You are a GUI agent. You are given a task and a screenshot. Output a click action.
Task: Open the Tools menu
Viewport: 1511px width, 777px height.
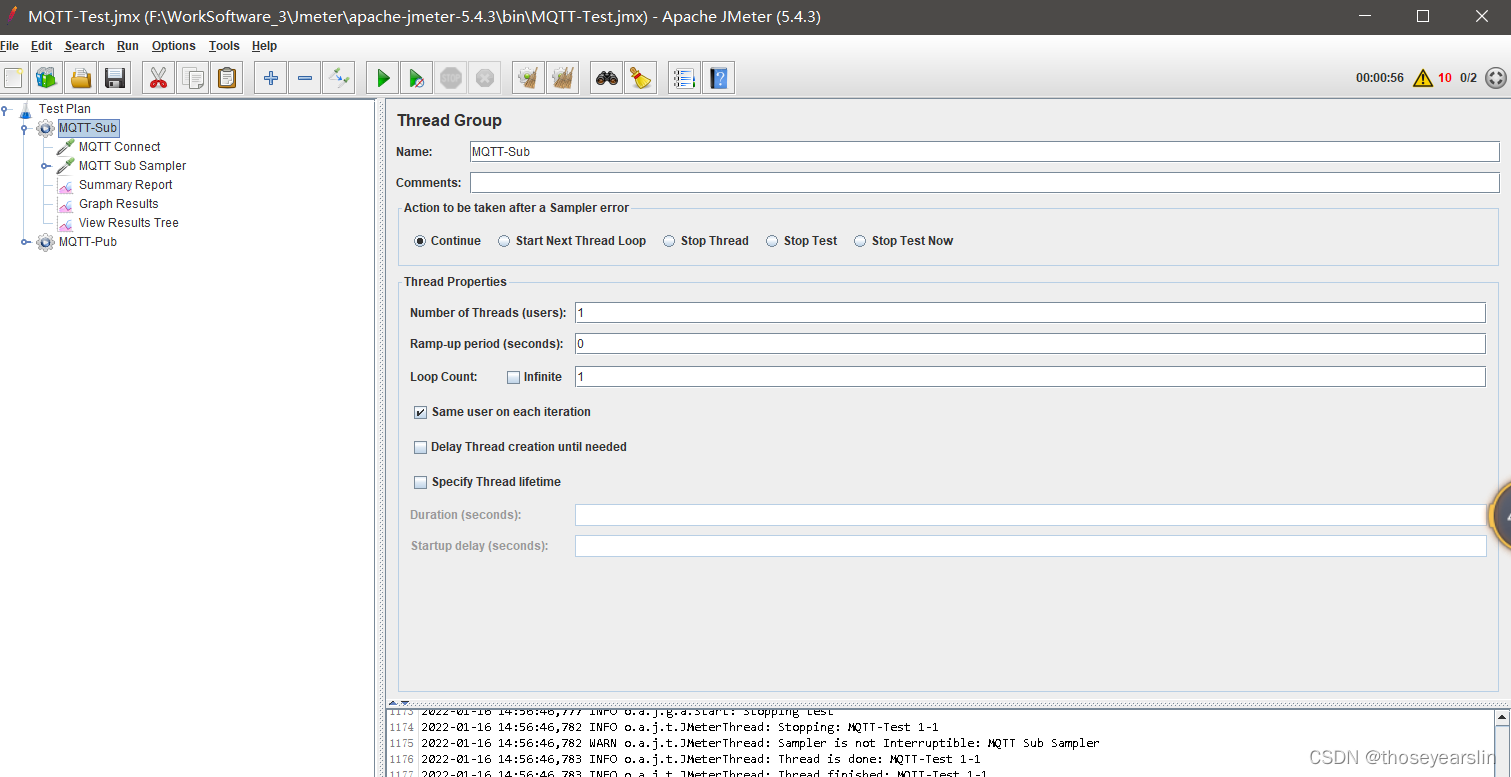click(x=224, y=46)
